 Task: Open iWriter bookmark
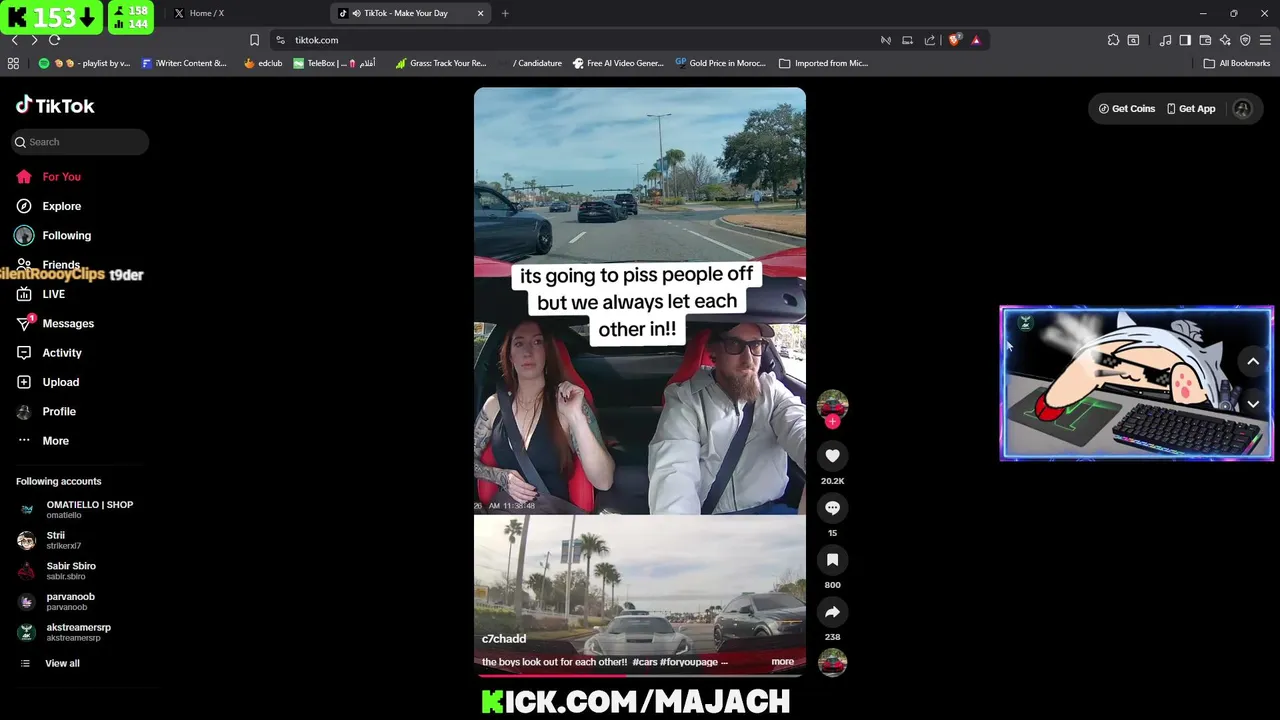click(x=184, y=63)
